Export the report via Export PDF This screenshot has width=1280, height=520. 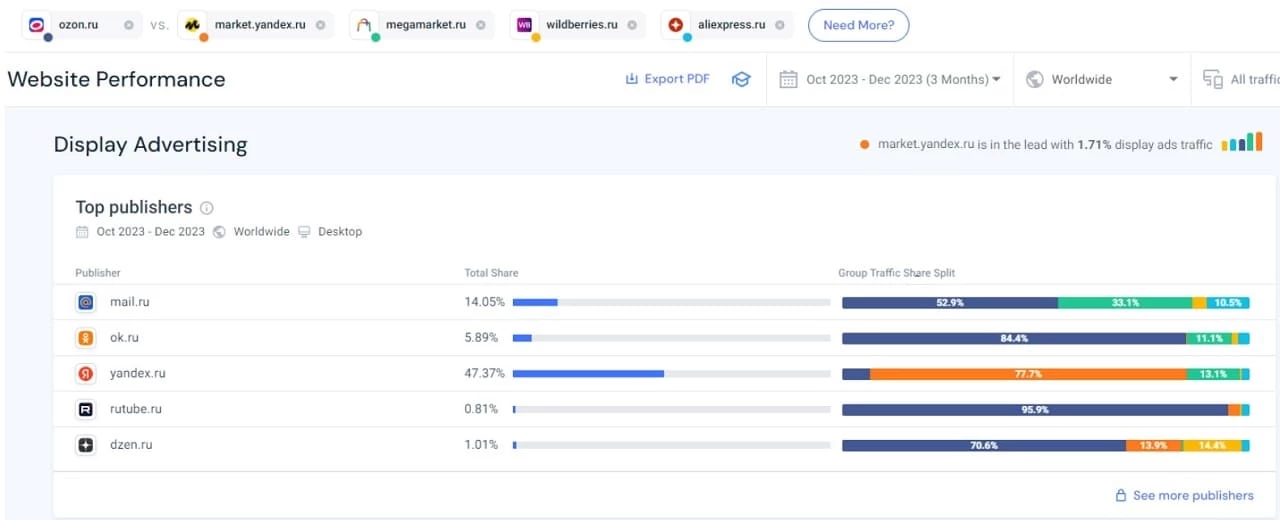point(667,79)
